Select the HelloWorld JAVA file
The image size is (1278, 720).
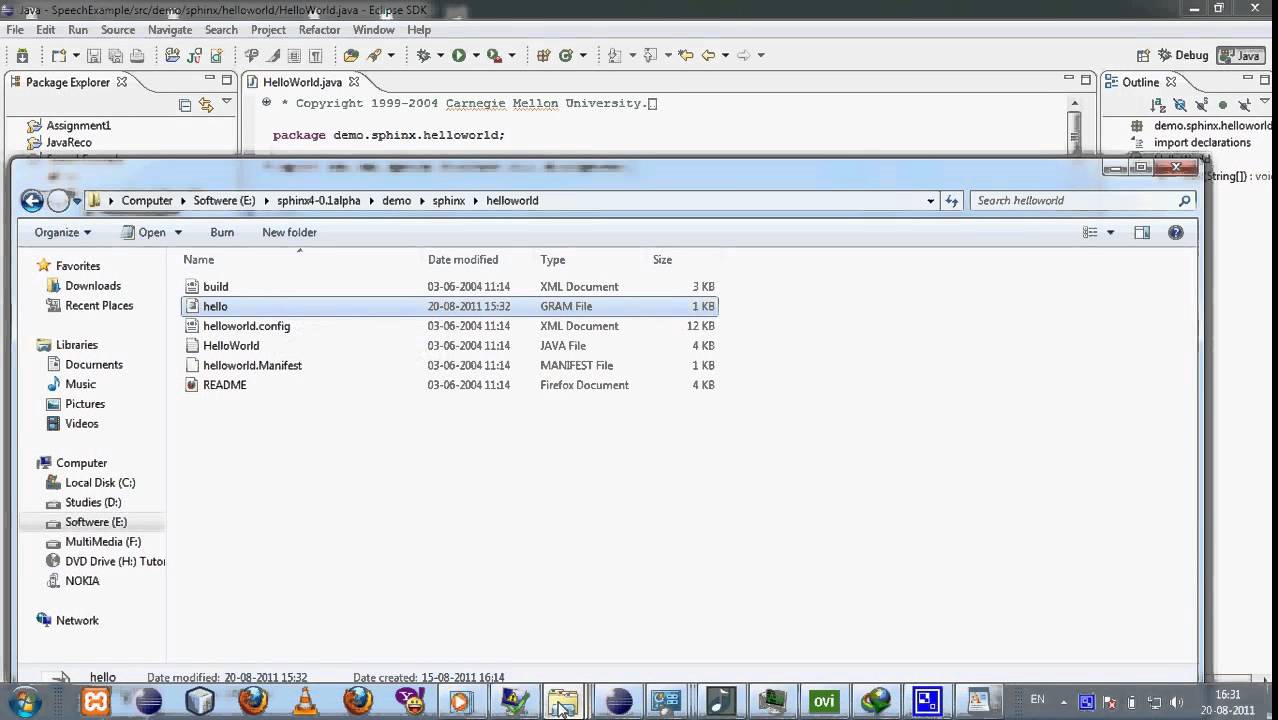[449, 346]
